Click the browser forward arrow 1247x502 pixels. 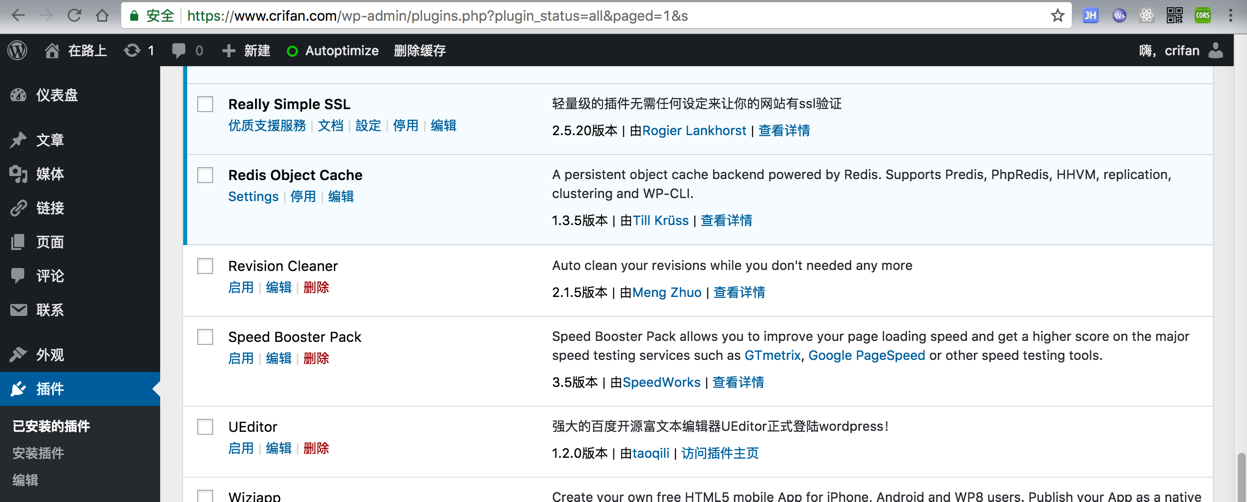coord(46,15)
